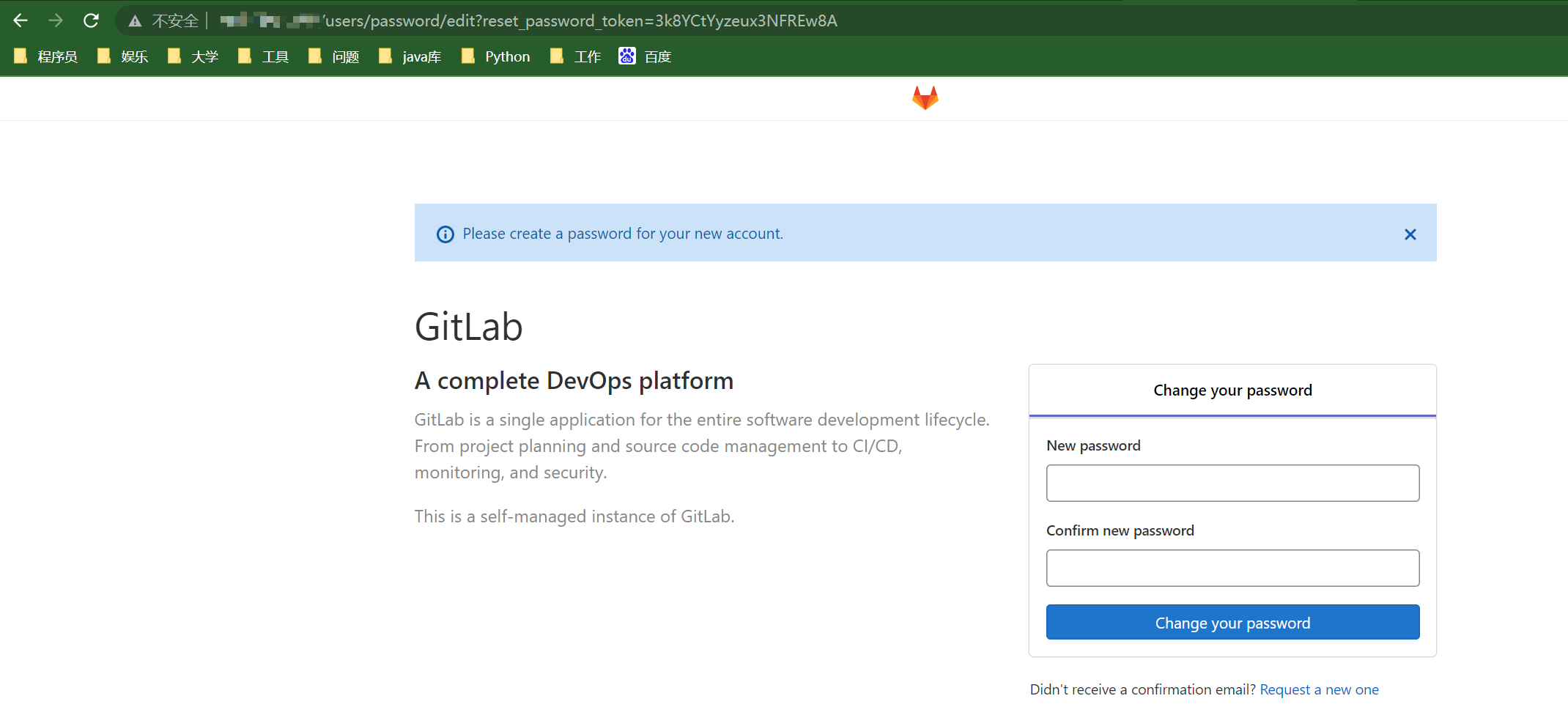1568x704 pixels.
Task: Open the 程序员 bookmark folder
Action: tap(45, 56)
